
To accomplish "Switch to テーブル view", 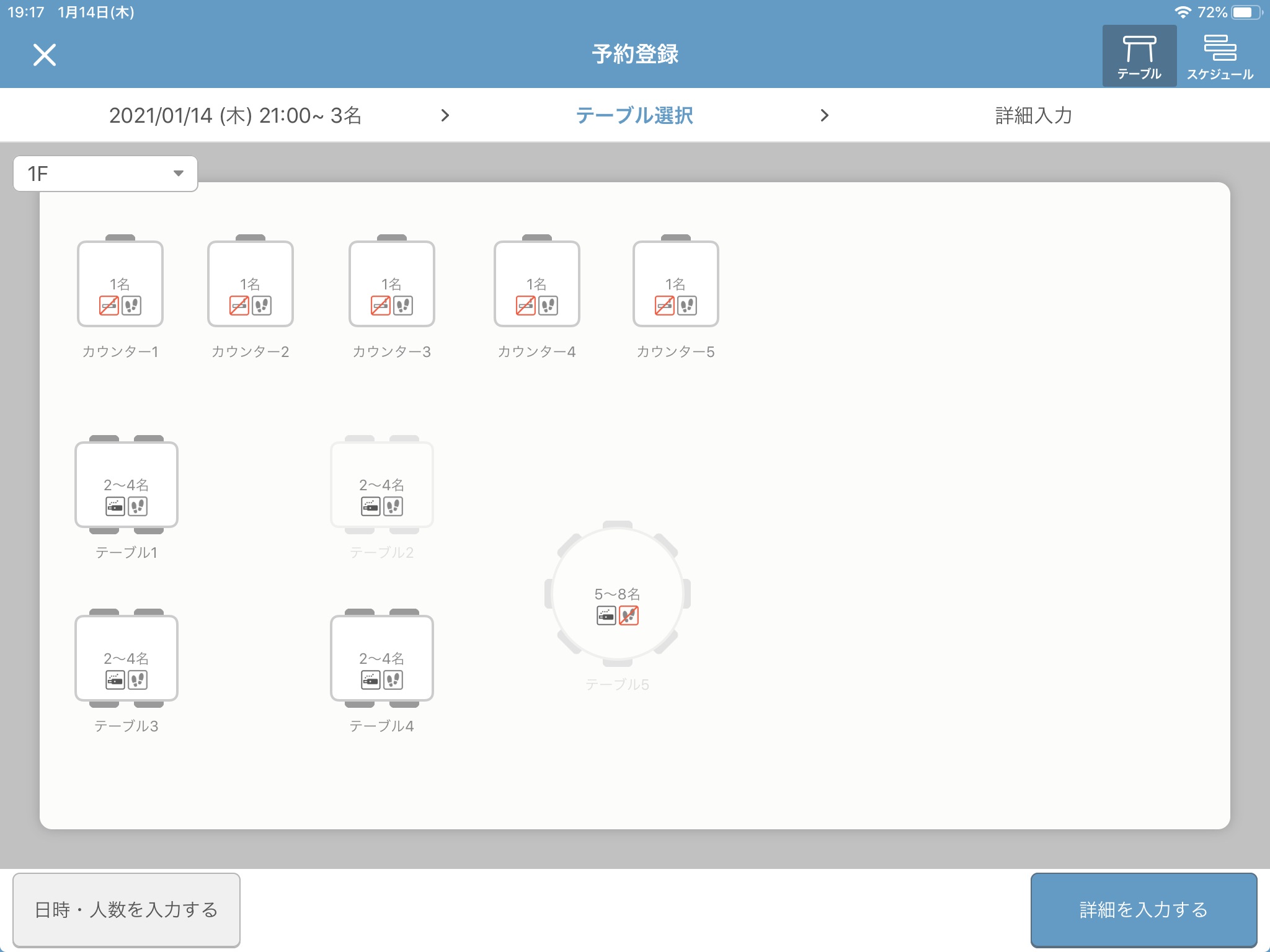I will click(x=1139, y=57).
